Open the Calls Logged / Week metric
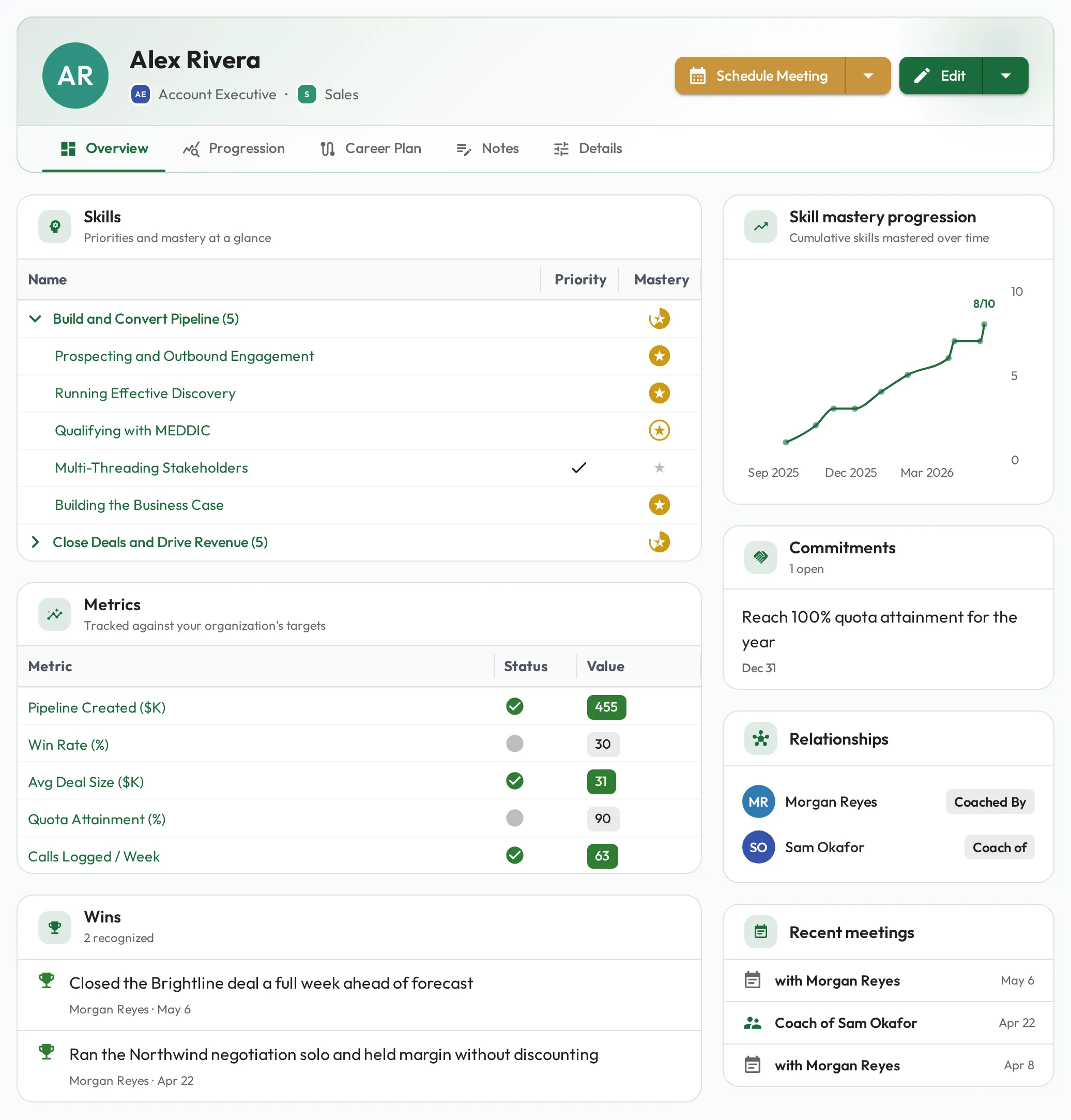The height and width of the screenshot is (1120, 1071). click(94, 856)
